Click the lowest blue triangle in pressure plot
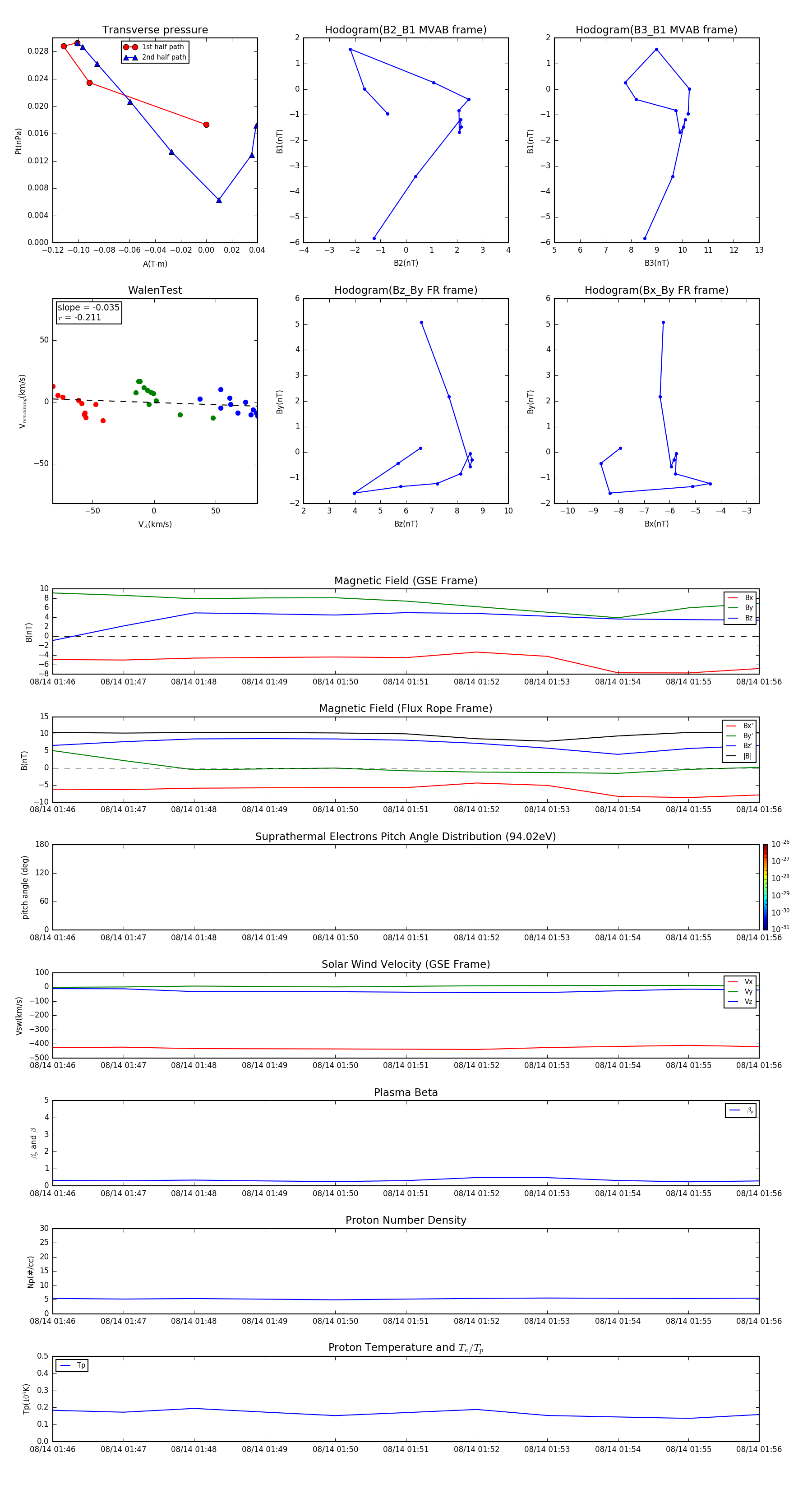Image resolution: width=812 pixels, height=1489 pixels. [x=219, y=200]
